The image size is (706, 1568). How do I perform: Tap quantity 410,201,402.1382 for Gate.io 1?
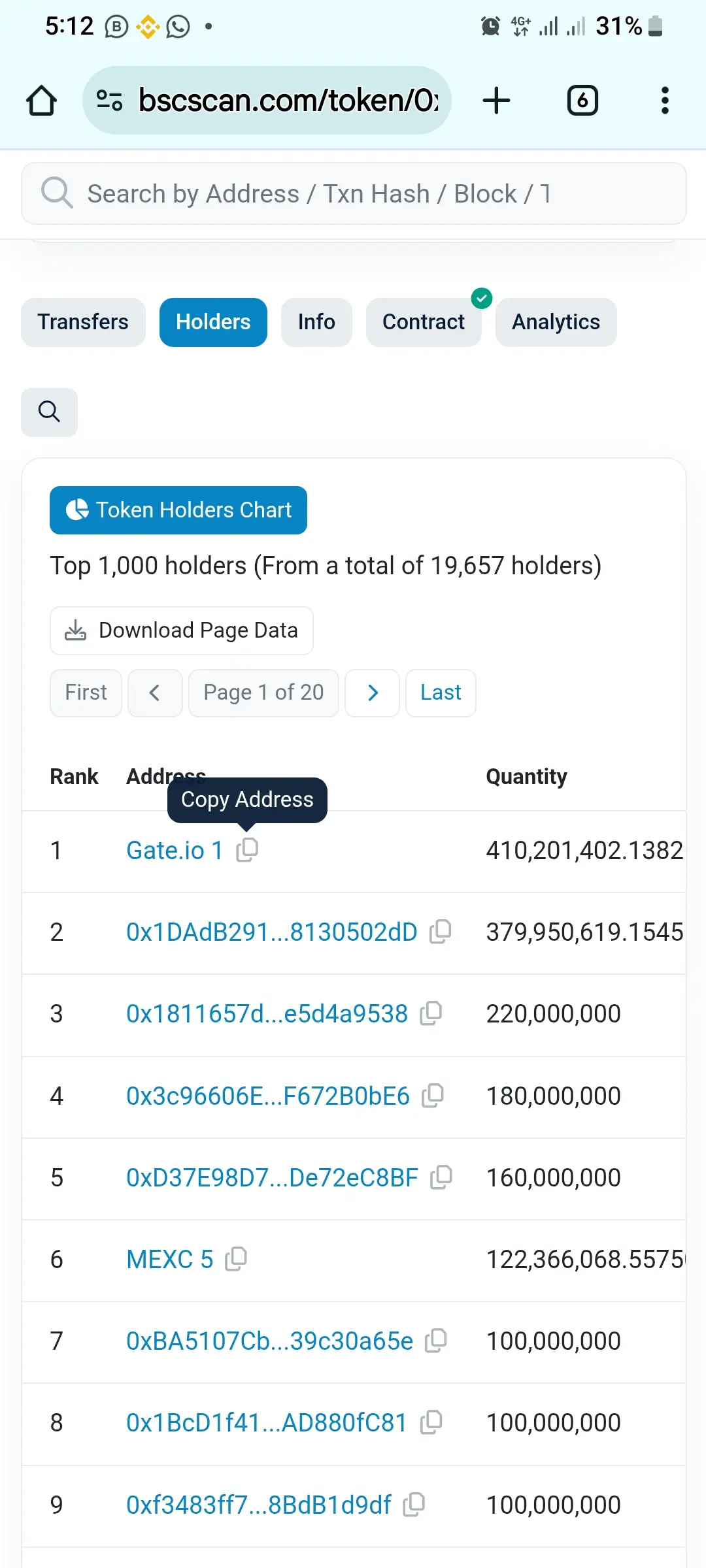click(584, 851)
